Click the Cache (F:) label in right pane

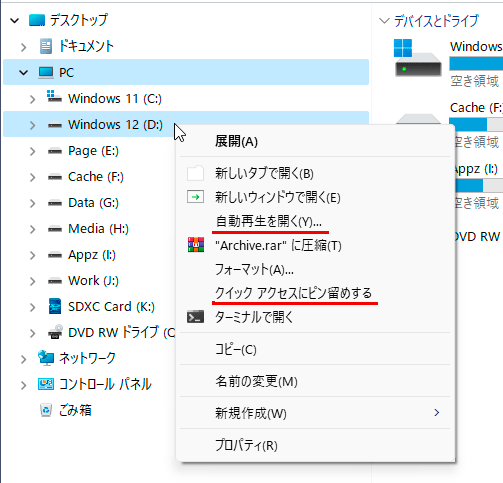pos(476,108)
